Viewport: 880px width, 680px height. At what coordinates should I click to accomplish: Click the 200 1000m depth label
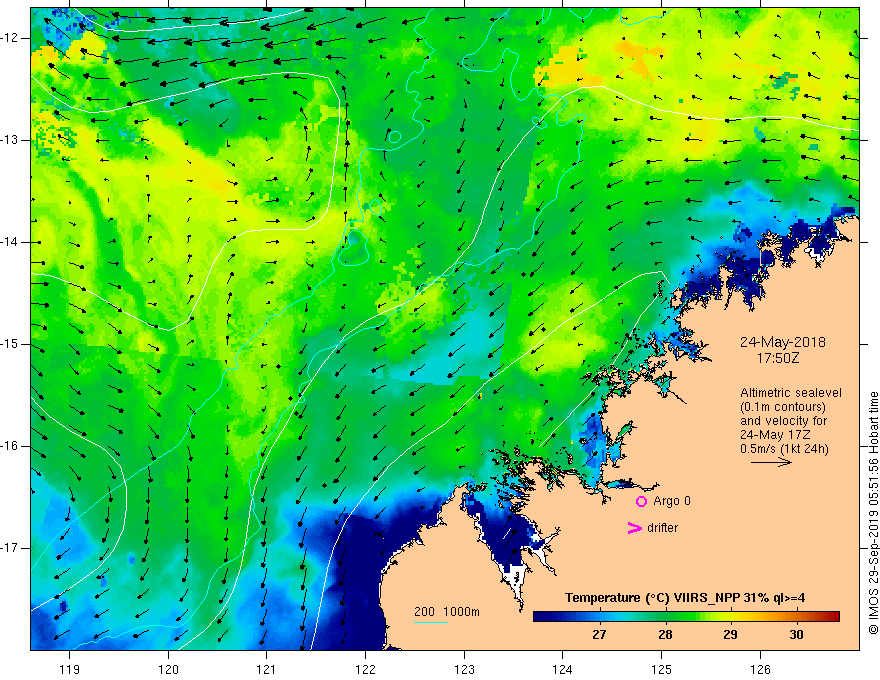click(447, 612)
